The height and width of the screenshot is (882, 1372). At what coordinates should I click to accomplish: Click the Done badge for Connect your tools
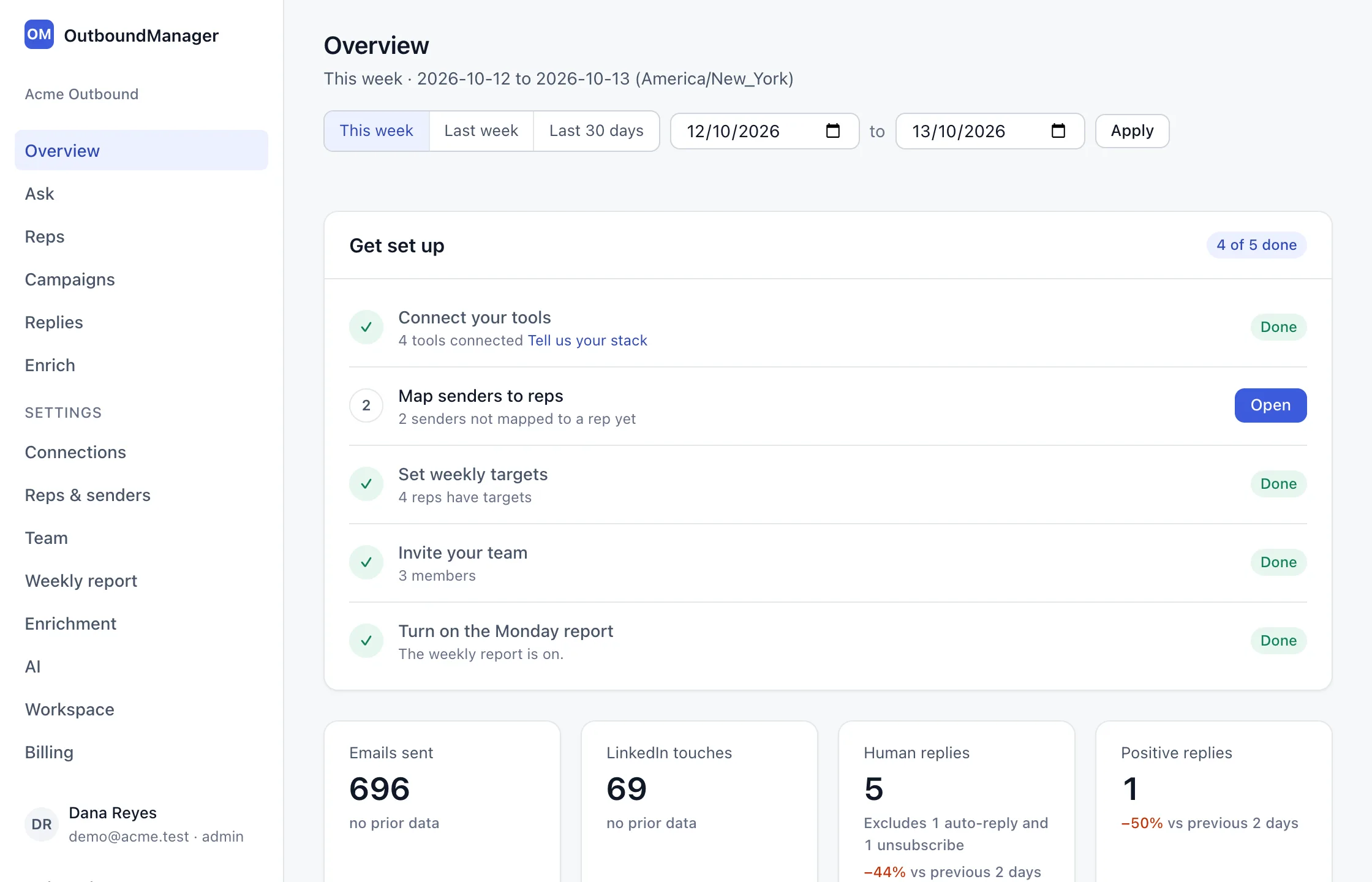(x=1278, y=327)
